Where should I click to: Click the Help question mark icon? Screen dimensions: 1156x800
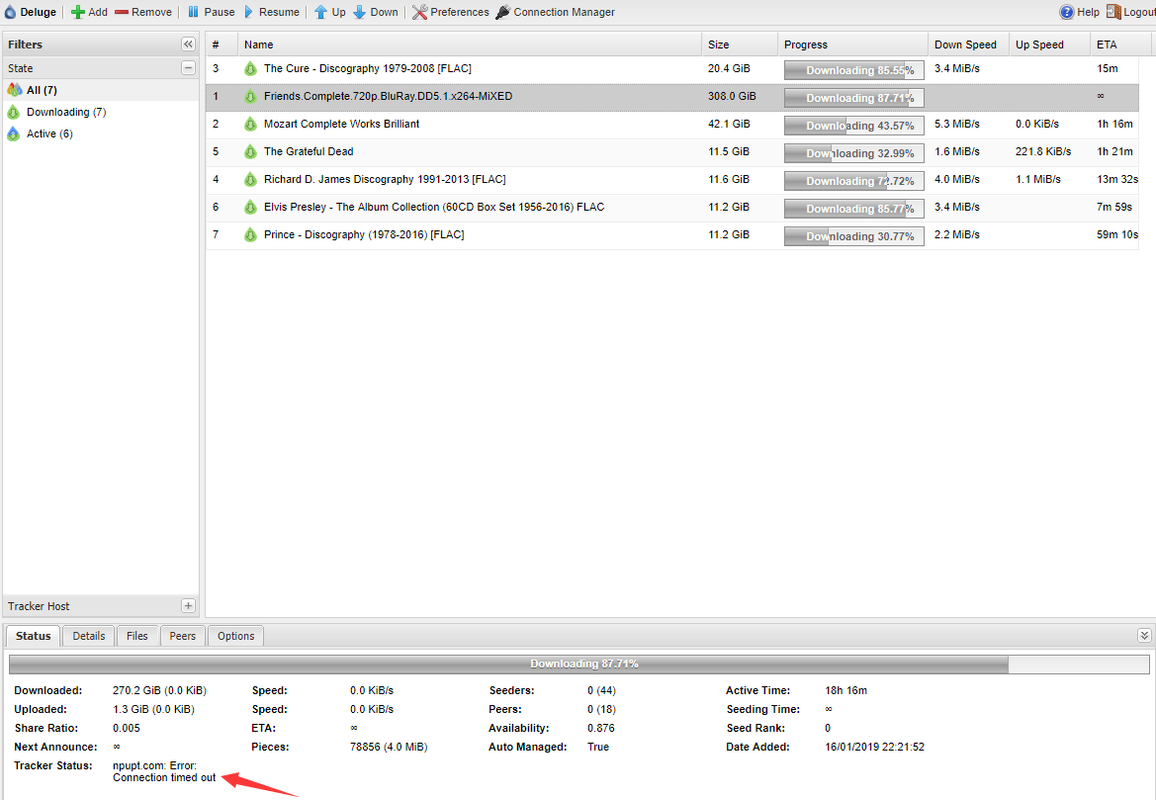point(1067,12)
